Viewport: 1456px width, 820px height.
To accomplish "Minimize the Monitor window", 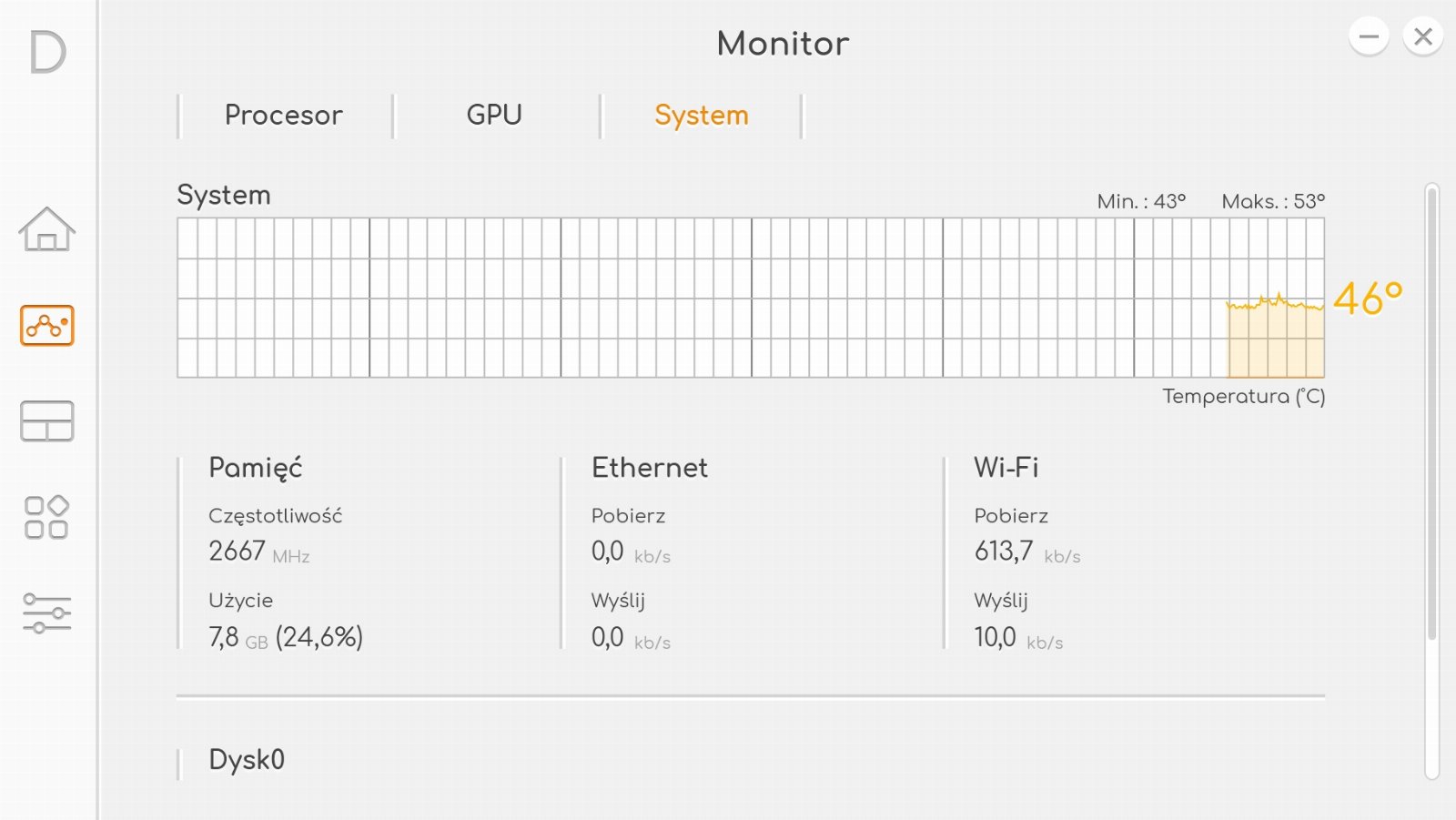I will 1369,36.
